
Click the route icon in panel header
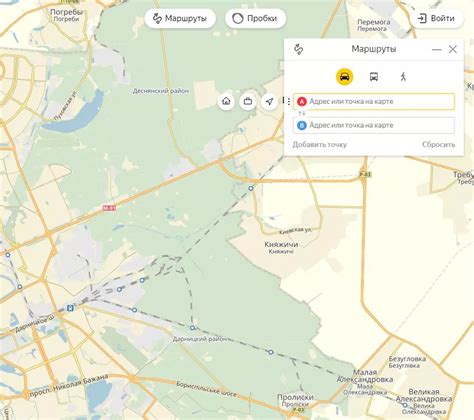click(x=299, y=49)
